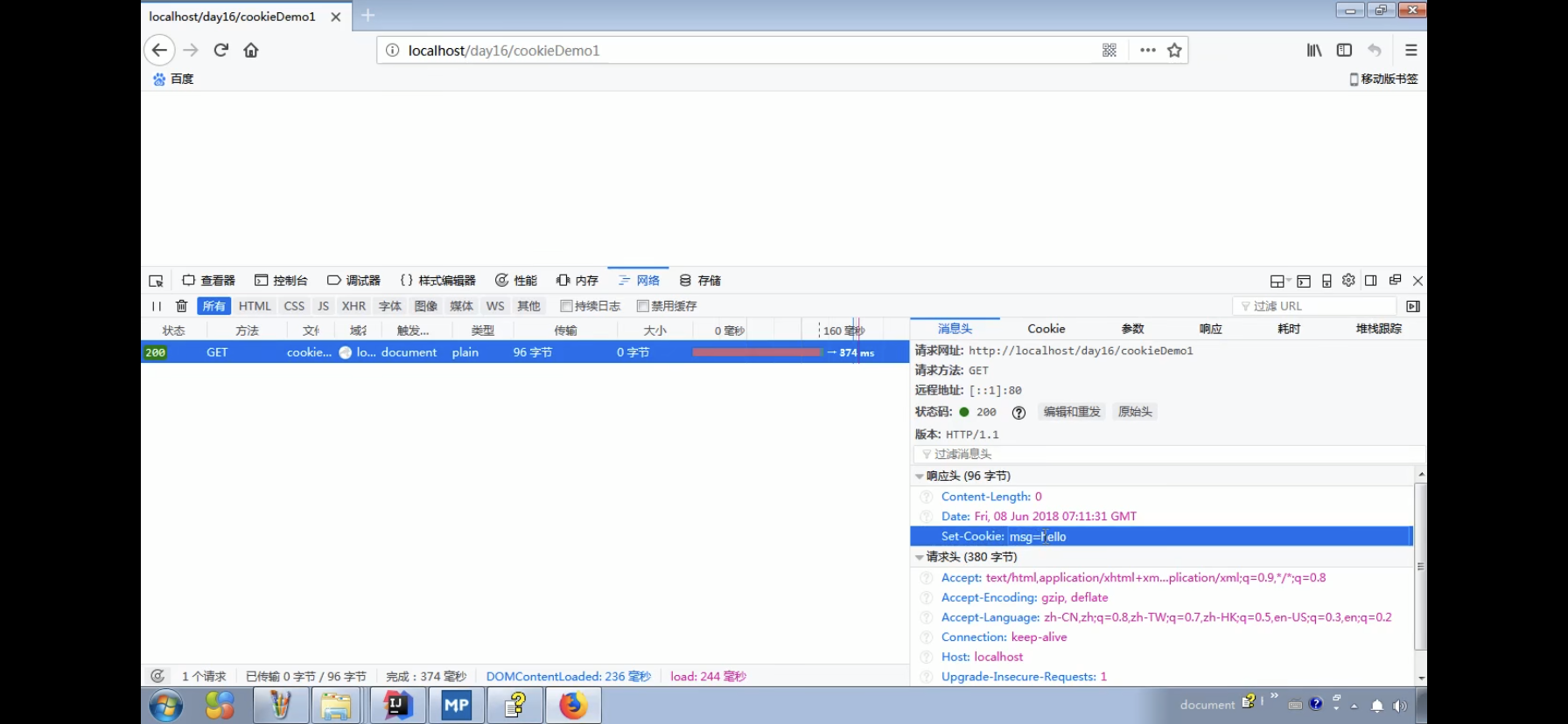Filter requests by images (图像)

[425, 306]
